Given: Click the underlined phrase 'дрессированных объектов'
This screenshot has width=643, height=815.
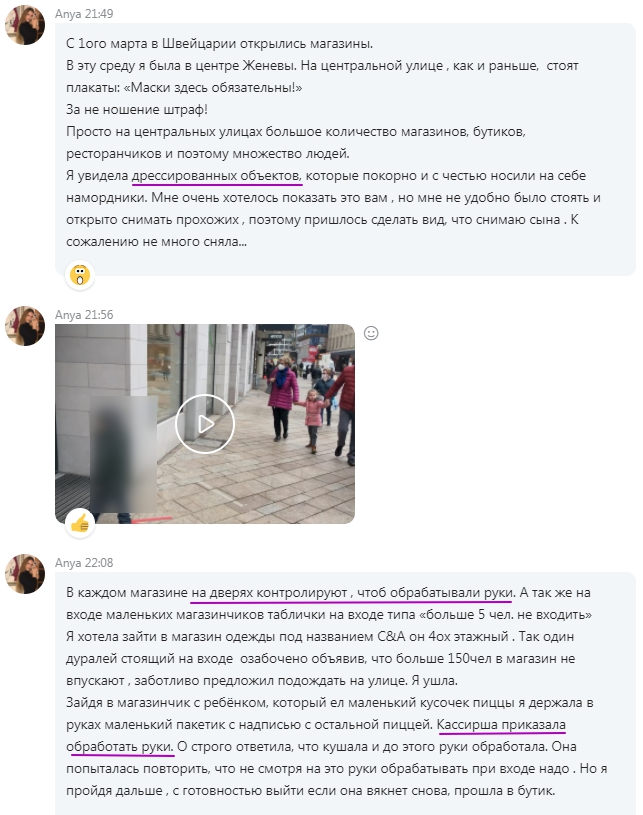Looking at the screenshot, I should coord(216,176).
